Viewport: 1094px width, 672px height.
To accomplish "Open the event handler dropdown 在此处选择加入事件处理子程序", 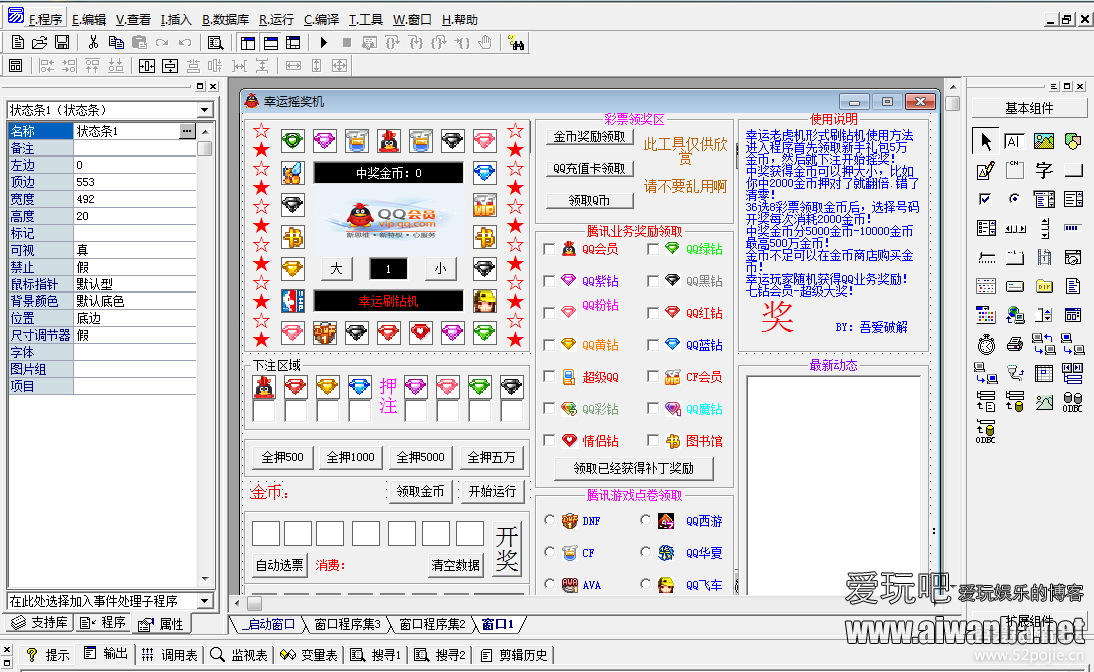I will click(x=204, y=601).
